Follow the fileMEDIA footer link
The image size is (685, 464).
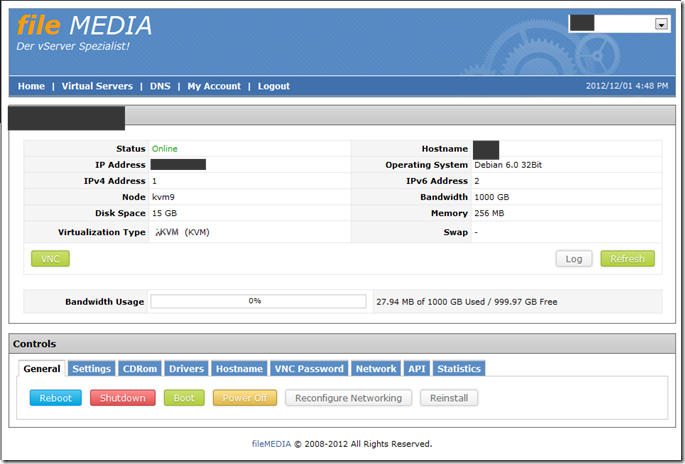coord(271,444)
